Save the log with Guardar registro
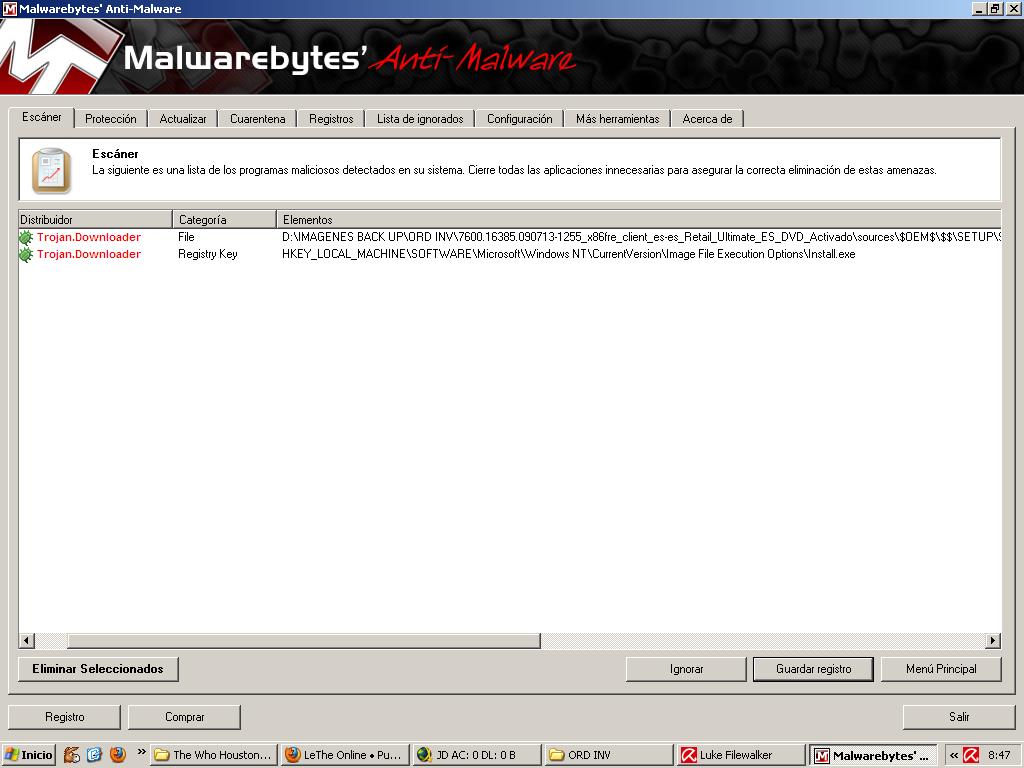The image size is (1024, 768). click(x=813, y=669)
